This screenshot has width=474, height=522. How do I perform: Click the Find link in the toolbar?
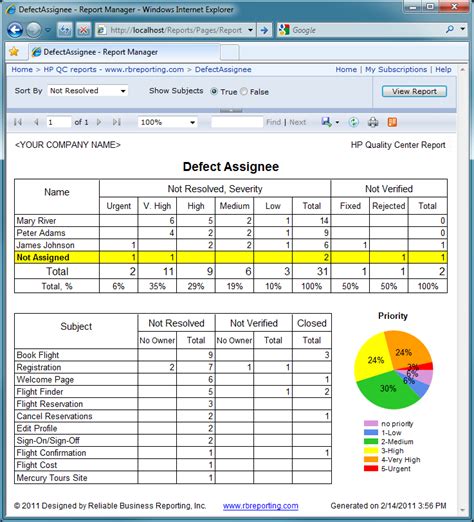pyautogui.click(x=273, y=122)
